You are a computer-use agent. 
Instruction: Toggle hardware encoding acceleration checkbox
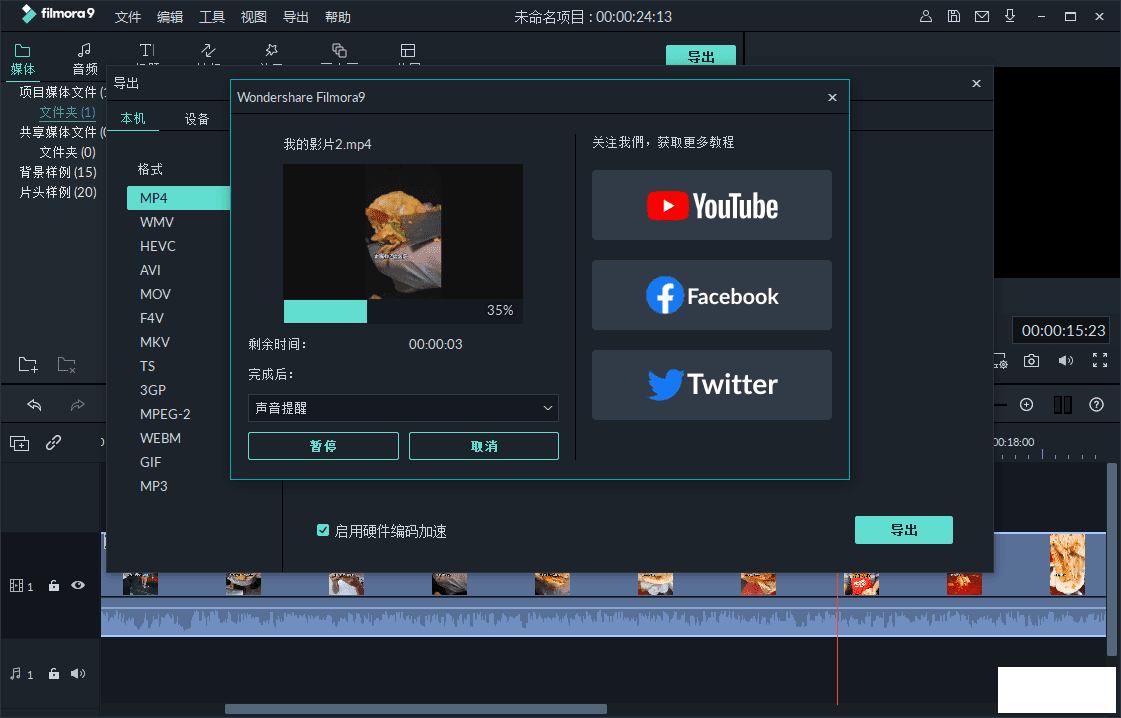[322, 530]
